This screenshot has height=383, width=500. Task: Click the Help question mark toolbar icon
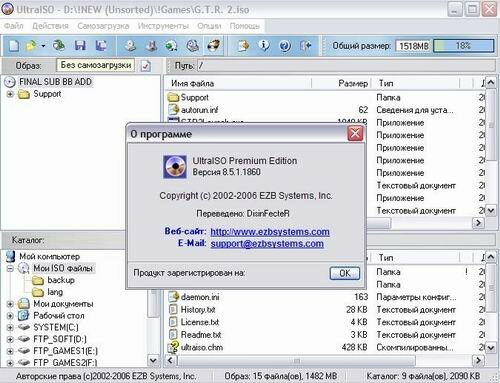[285, 45]
